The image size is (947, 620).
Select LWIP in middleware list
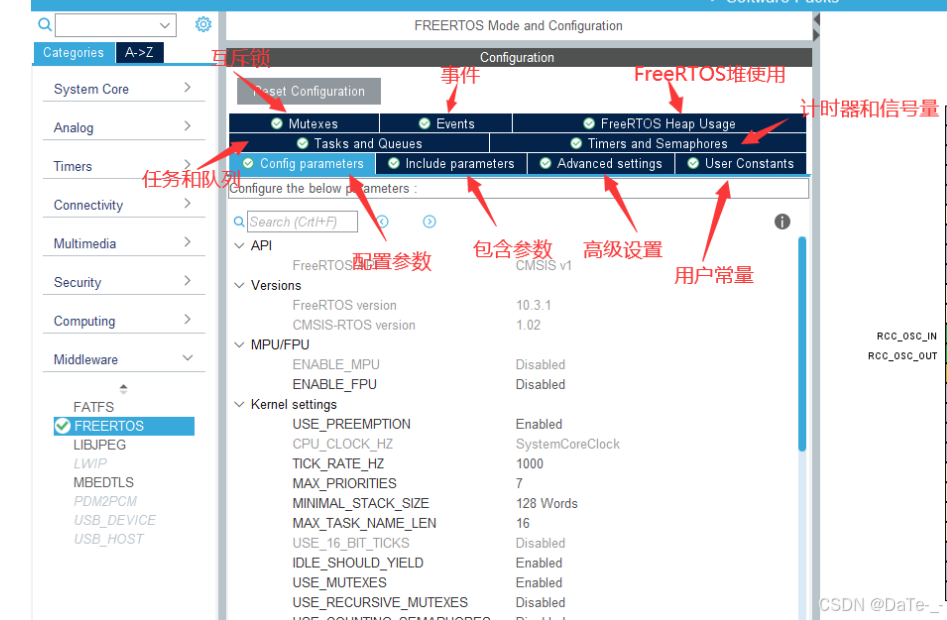[90, 464]
